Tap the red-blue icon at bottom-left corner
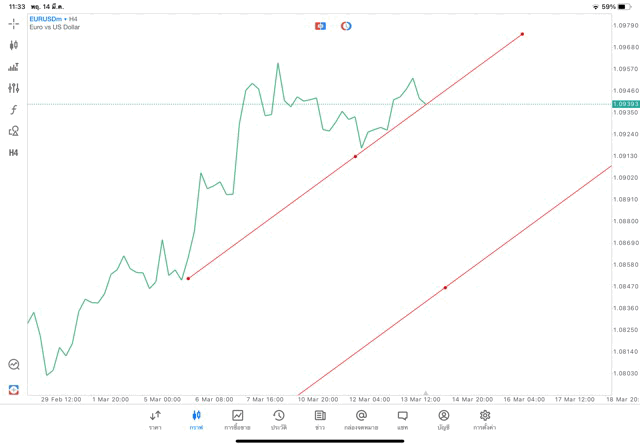640x447 pixels. (13, 389)
